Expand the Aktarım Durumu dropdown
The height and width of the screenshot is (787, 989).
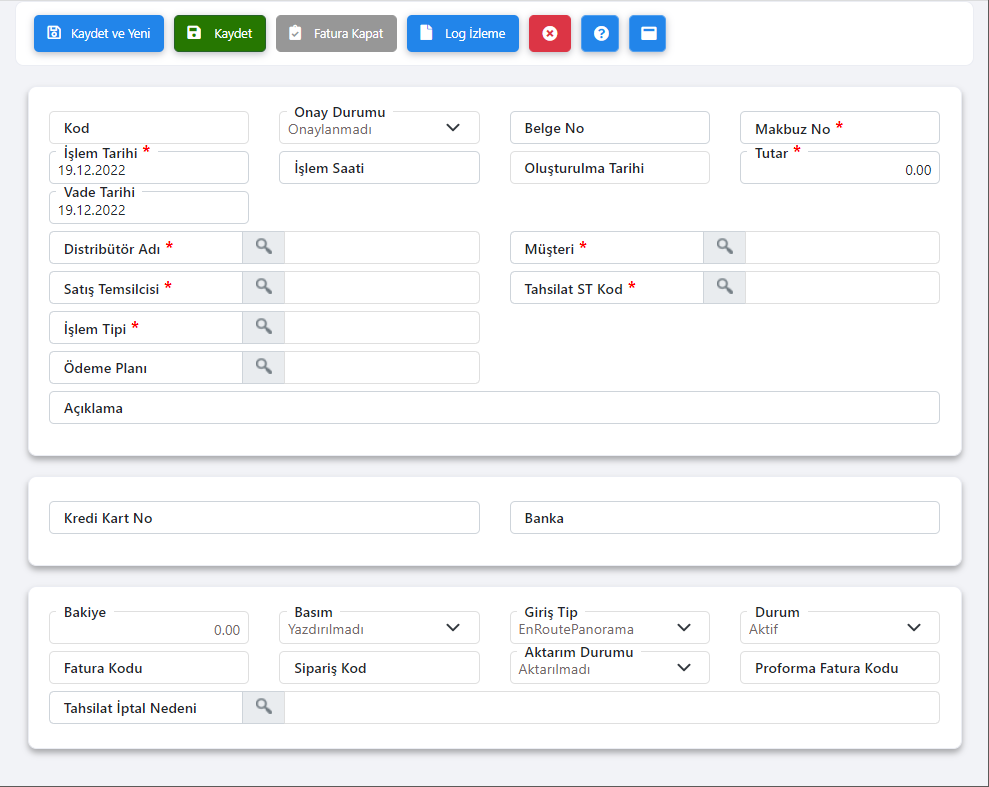click(684, 667)
